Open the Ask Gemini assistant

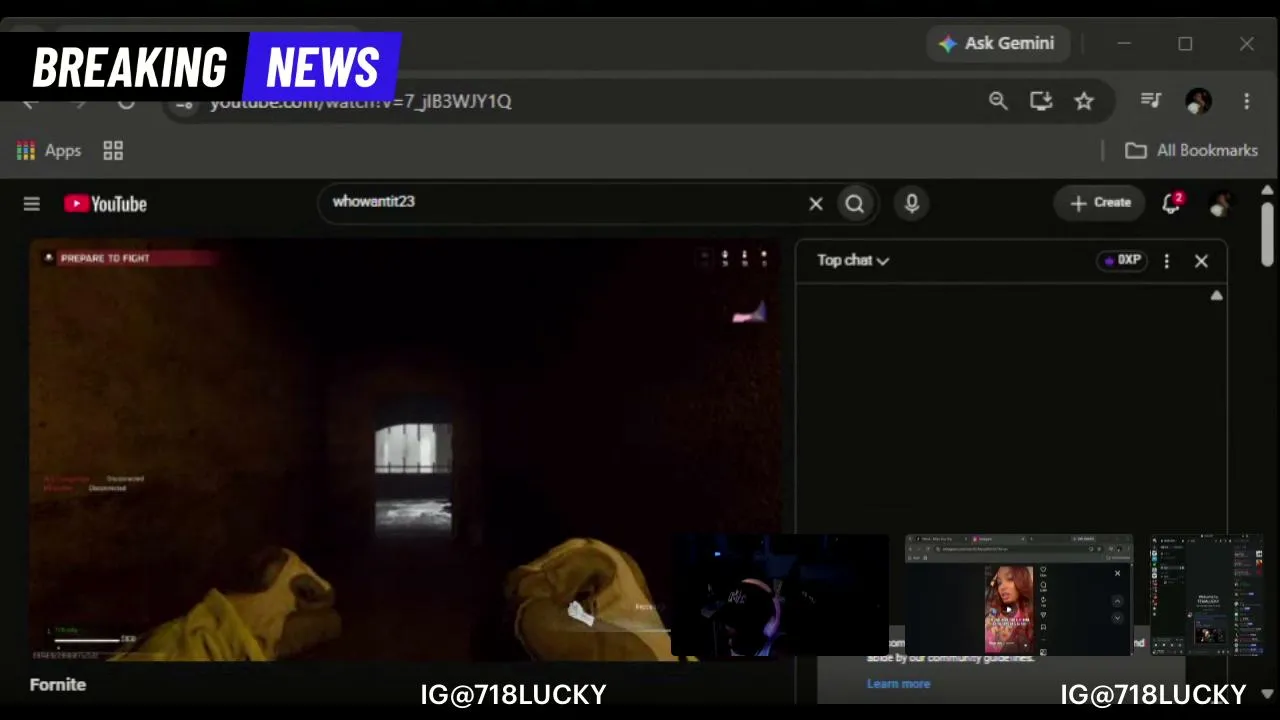pyautogui.click(x=998, y=44)
